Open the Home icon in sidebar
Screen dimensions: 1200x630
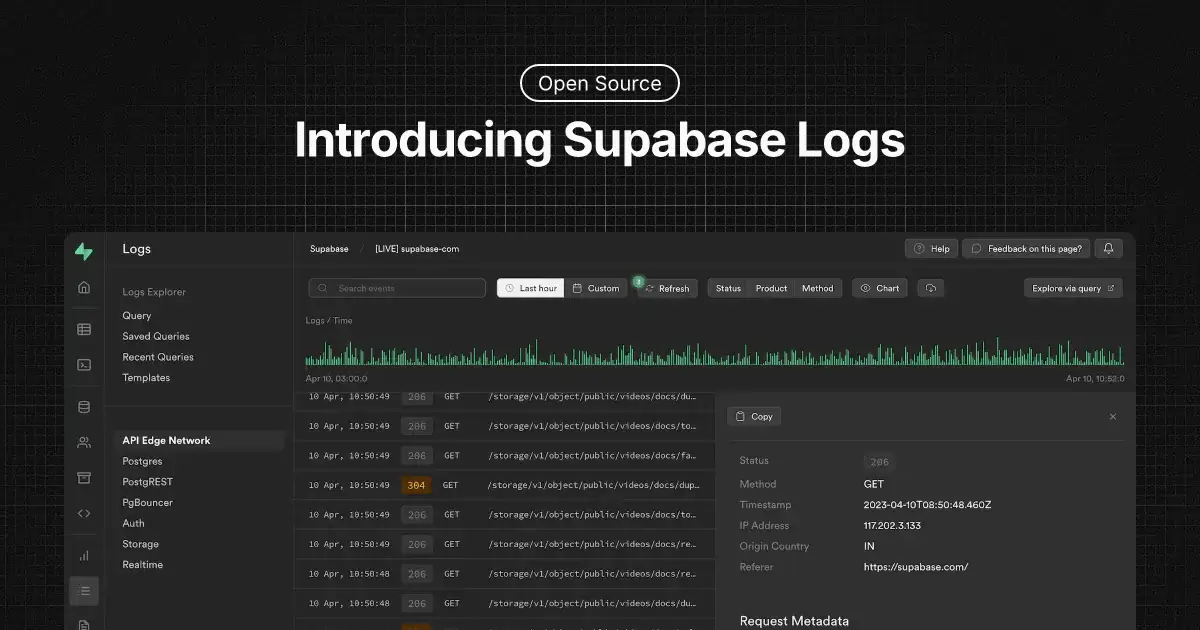(x=84, y=288)
